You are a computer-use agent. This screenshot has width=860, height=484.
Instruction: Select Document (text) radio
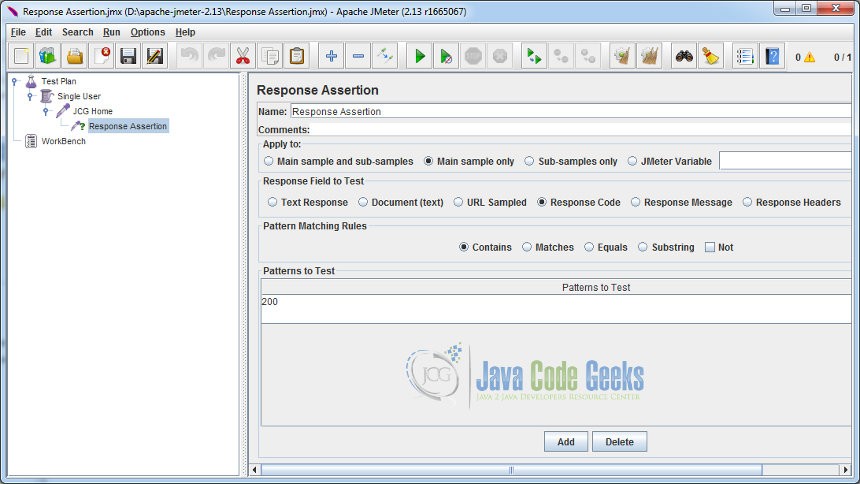pyautogui.click(x=363, y=202)
